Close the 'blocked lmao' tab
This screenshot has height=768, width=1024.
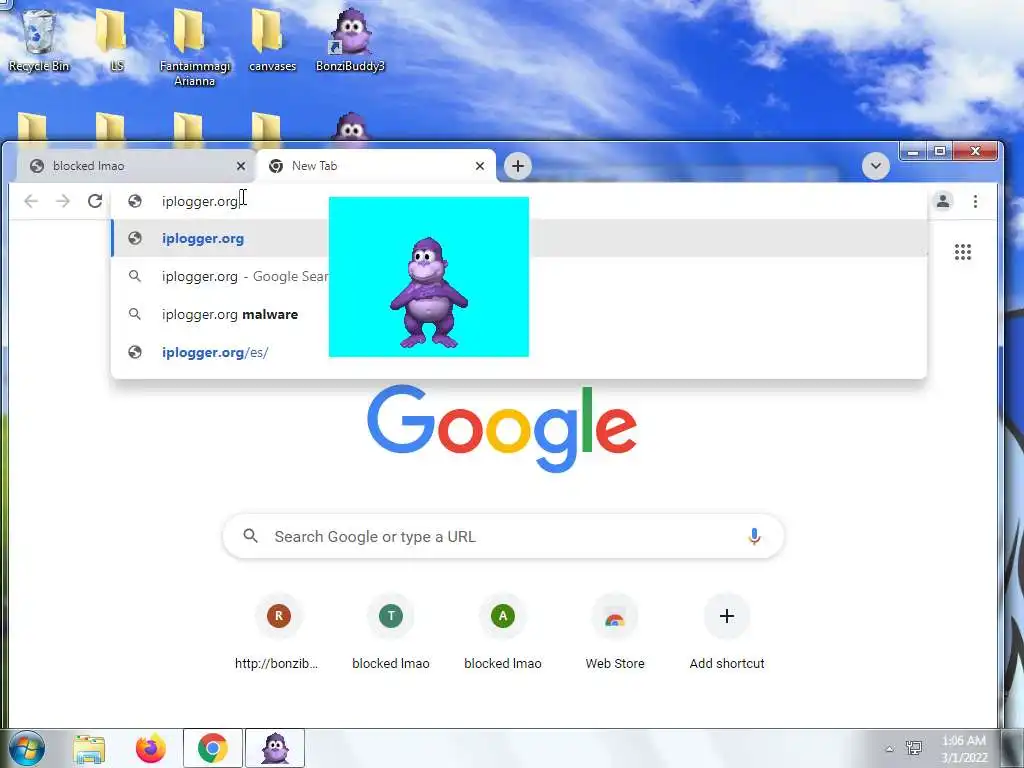(241, 166)
